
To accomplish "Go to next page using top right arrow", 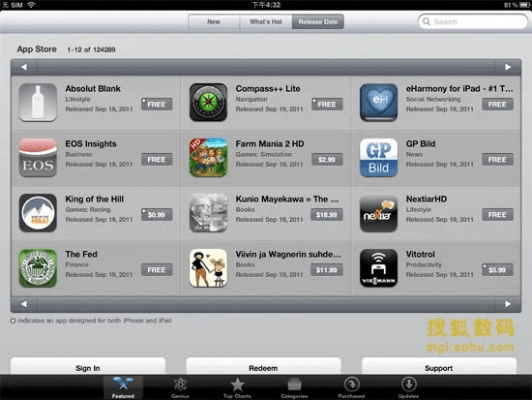I will click(508, 67).
